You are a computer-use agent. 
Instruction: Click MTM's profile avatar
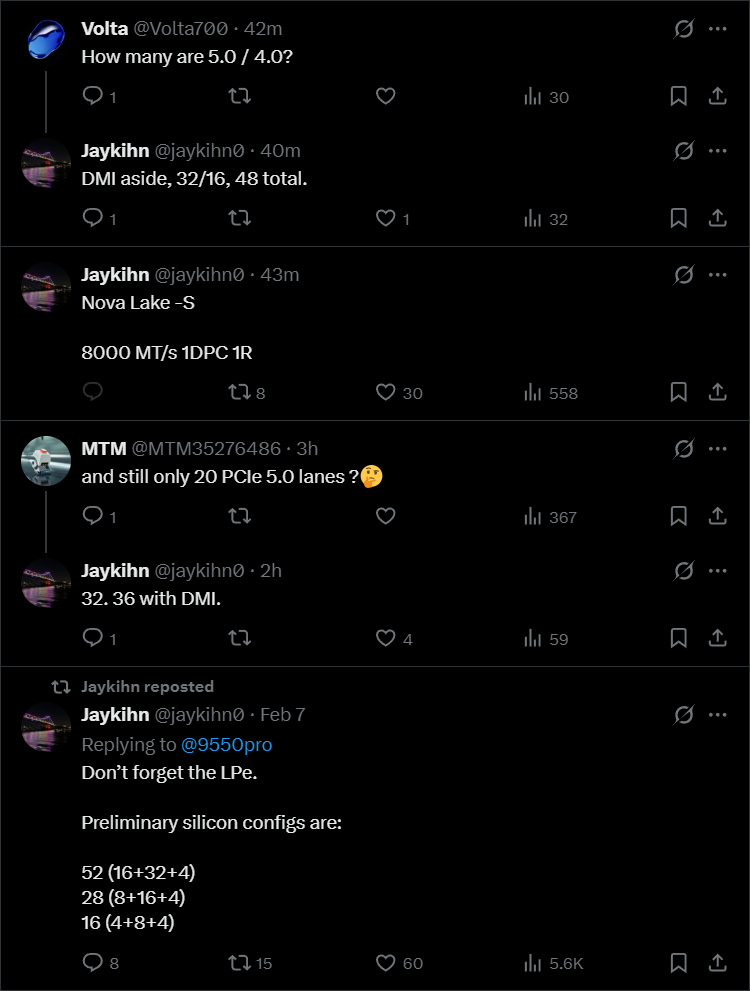tap(46, 462)
